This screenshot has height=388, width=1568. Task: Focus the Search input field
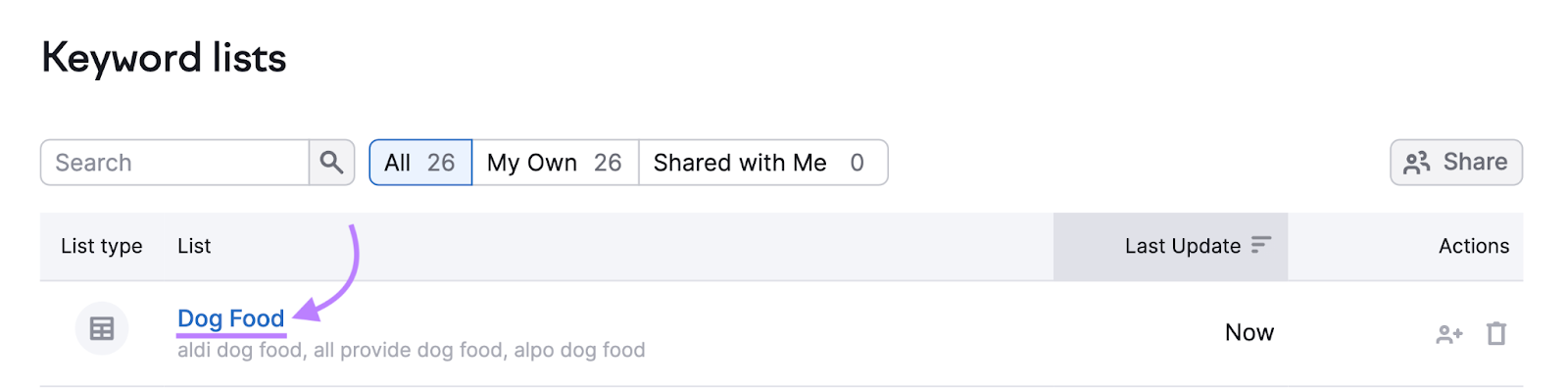(174, 163)
